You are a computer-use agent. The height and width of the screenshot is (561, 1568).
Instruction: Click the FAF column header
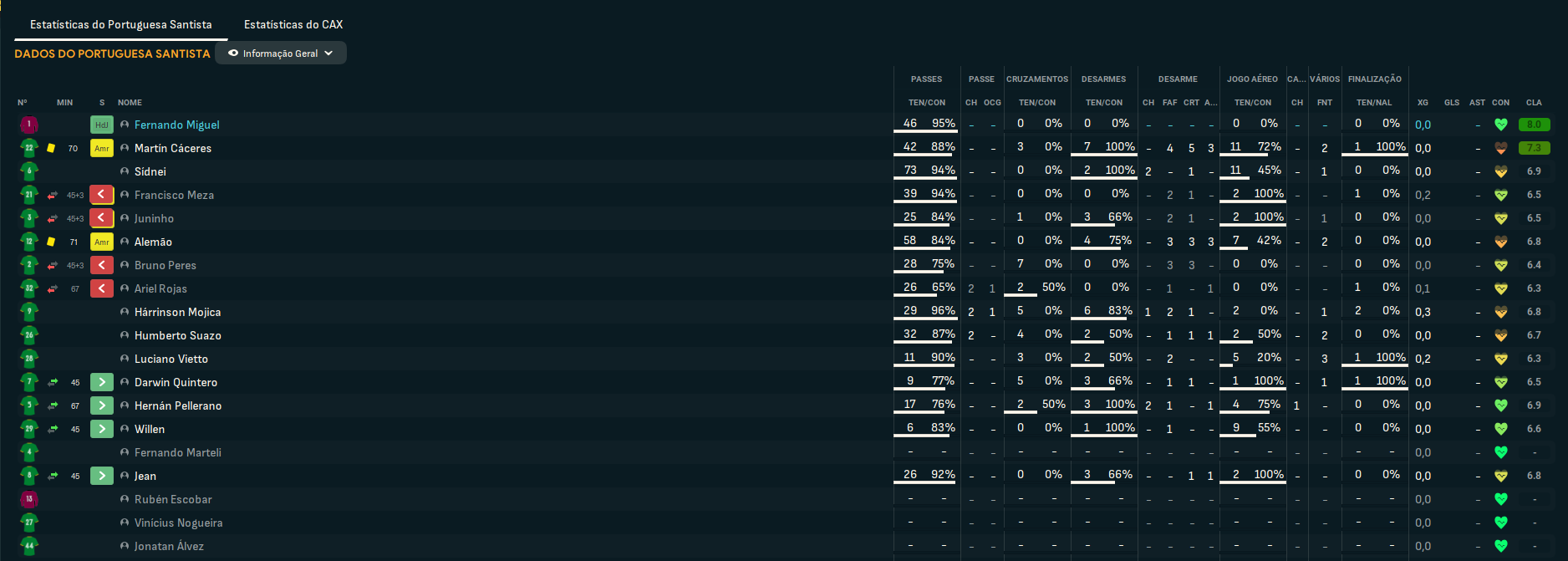point(1169,103)
